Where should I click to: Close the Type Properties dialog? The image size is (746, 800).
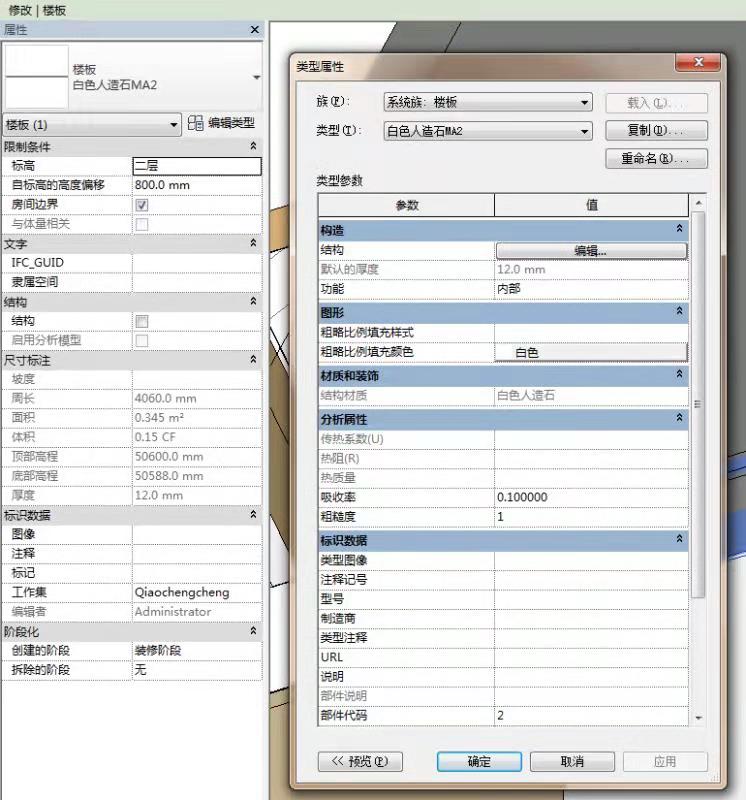pyautogui.click(x=698, y=62)
